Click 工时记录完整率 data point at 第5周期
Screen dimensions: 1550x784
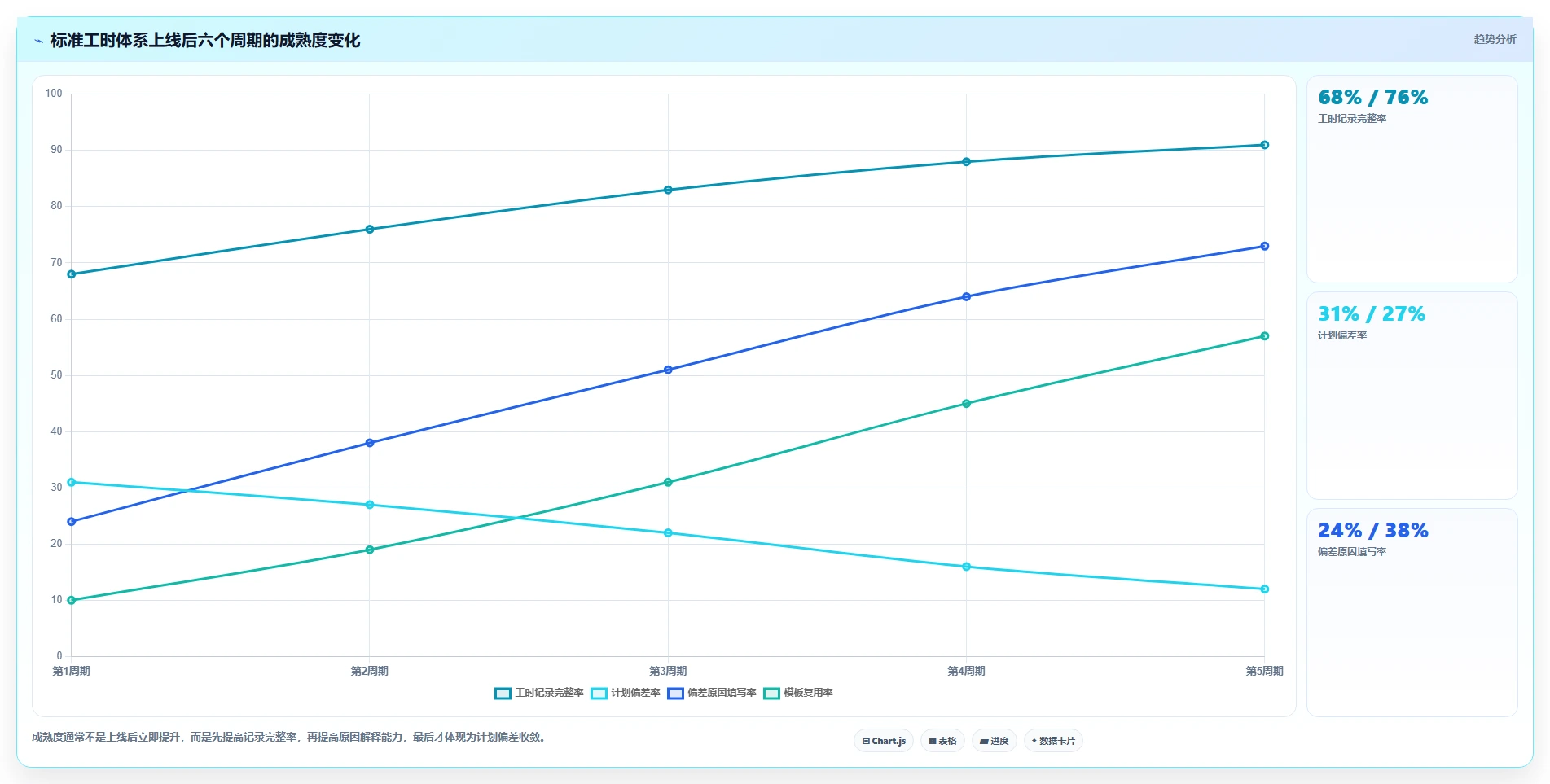click(1264, 145)
